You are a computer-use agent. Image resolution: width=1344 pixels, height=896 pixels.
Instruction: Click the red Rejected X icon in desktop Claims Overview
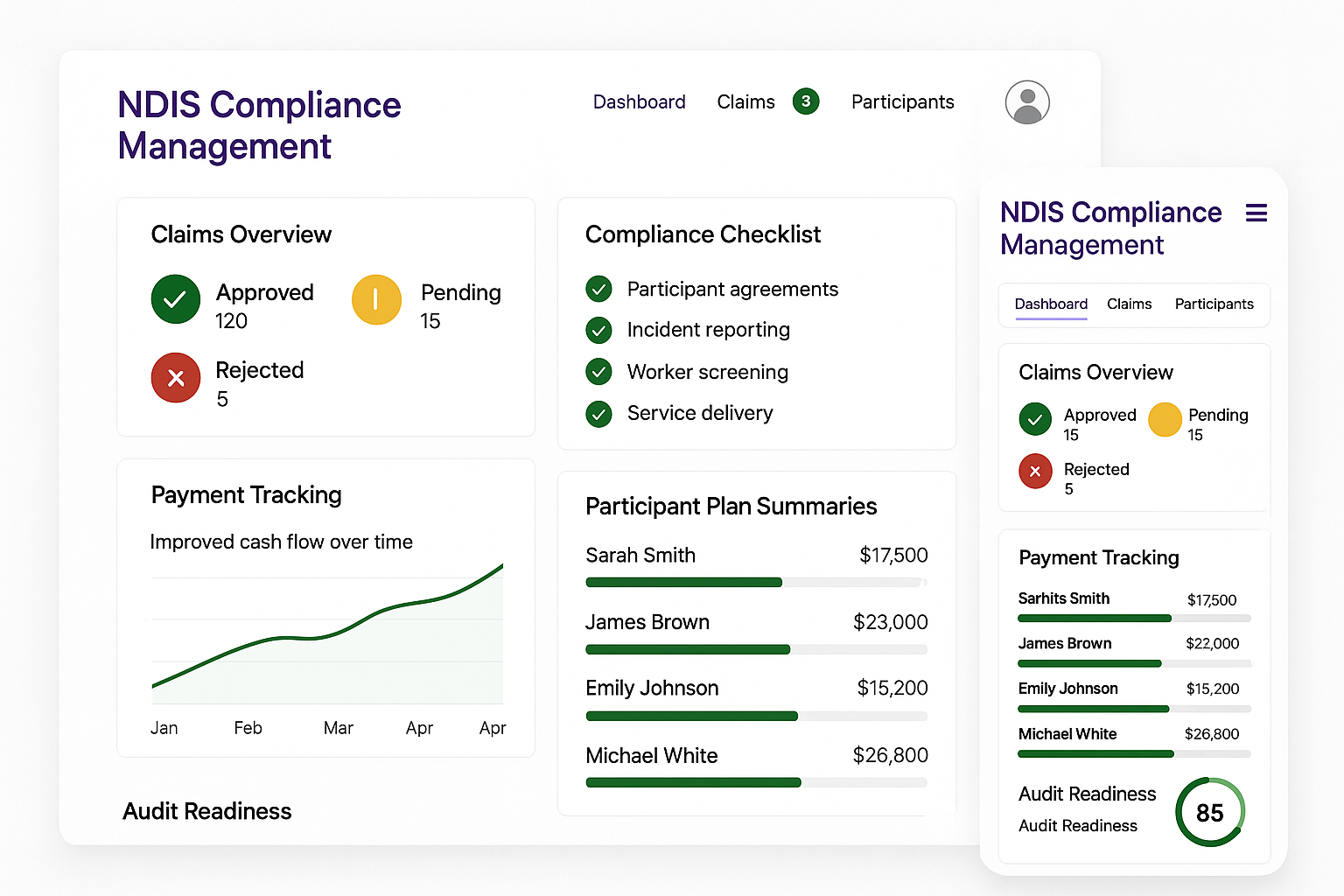click(176, 378)
